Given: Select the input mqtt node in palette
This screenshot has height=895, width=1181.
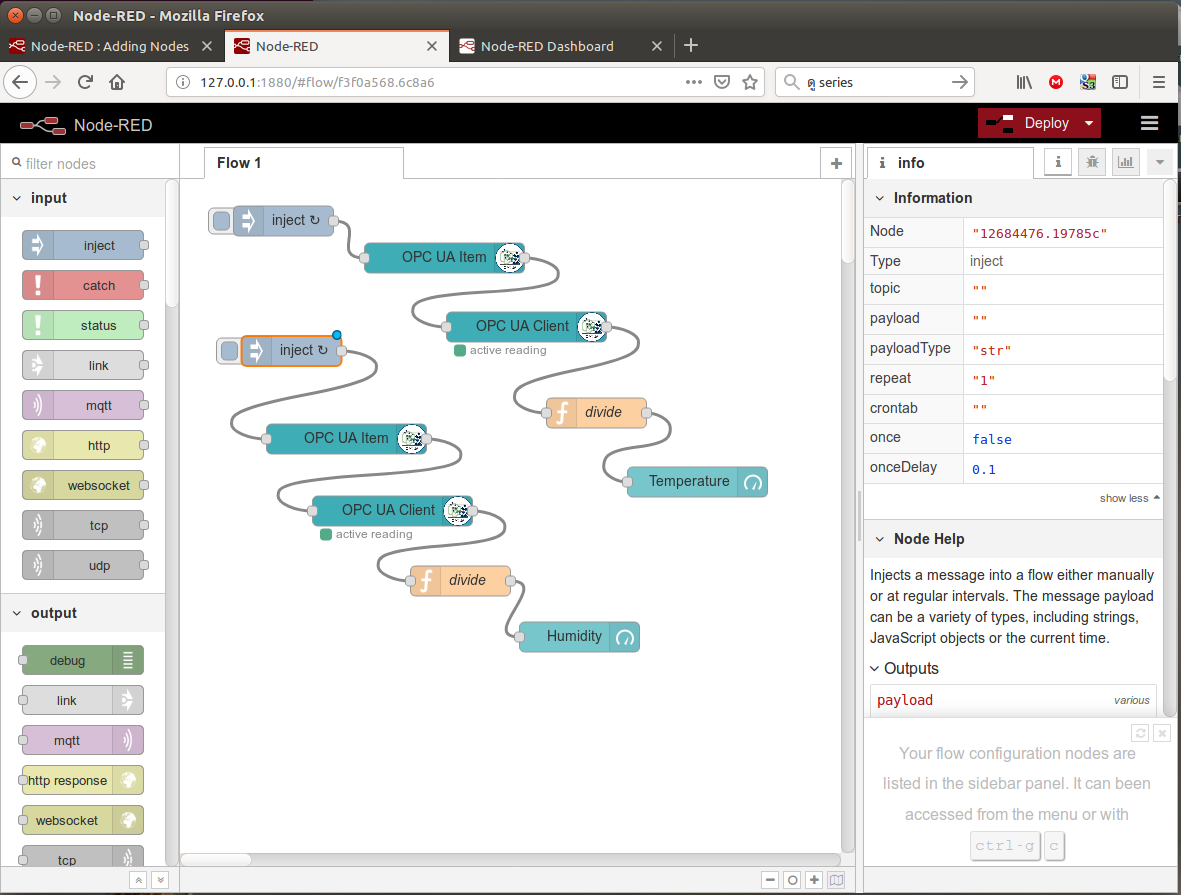Looking at the screenshot, I should tap(83, 405).
